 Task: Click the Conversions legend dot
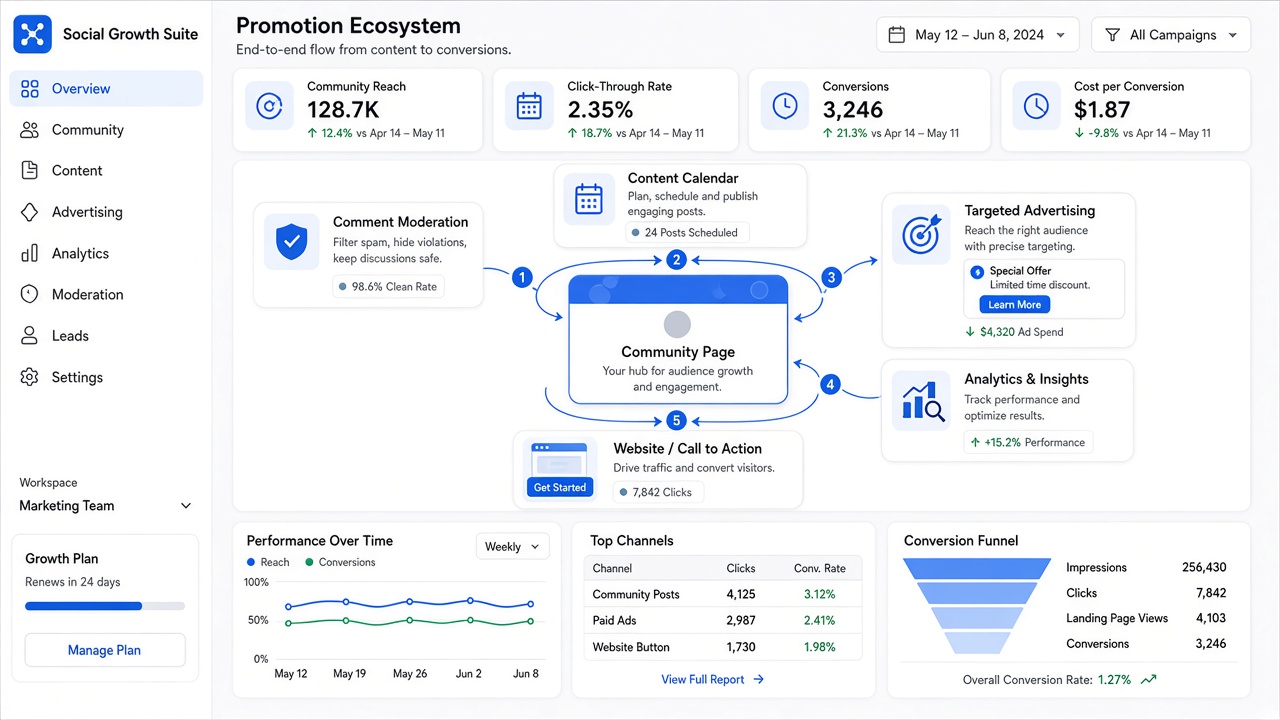310,562
